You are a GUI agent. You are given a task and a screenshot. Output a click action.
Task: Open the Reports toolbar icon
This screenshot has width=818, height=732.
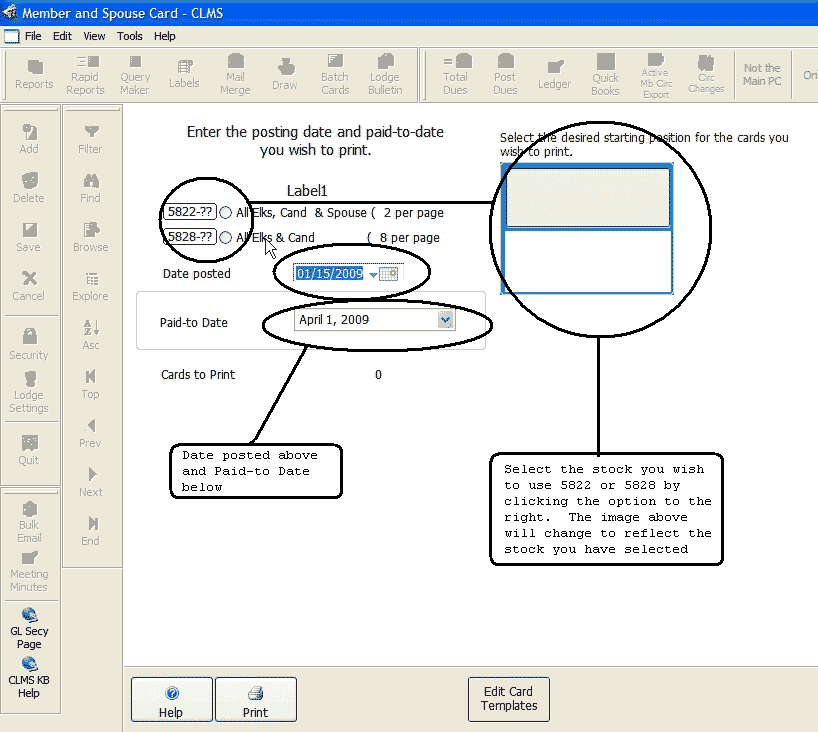point(34,75)
